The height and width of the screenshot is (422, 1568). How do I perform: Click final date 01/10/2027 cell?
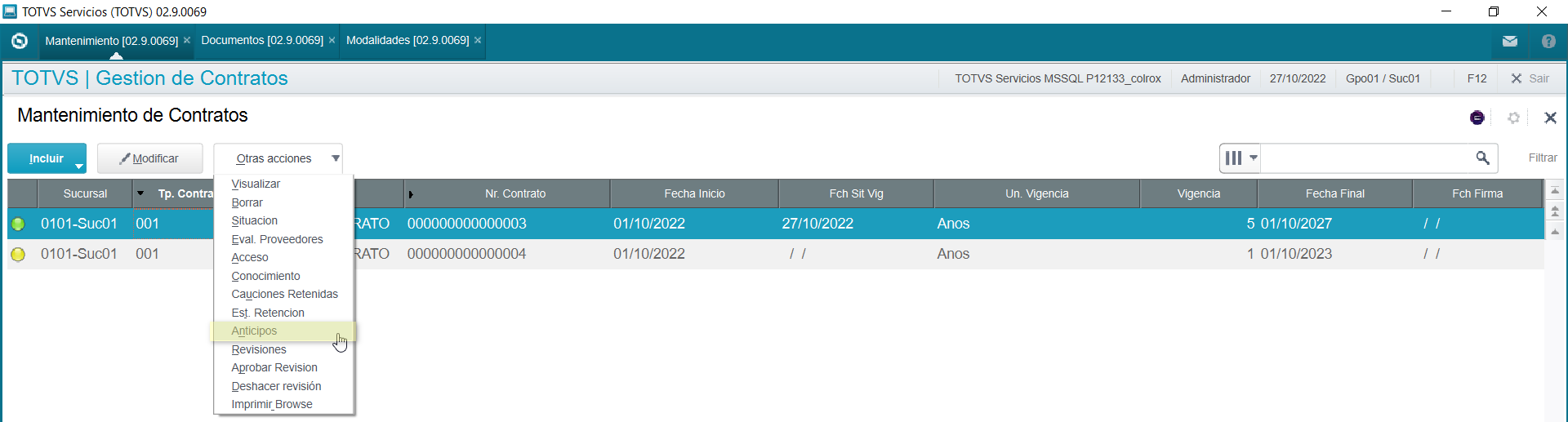[x=1296, y=224]
